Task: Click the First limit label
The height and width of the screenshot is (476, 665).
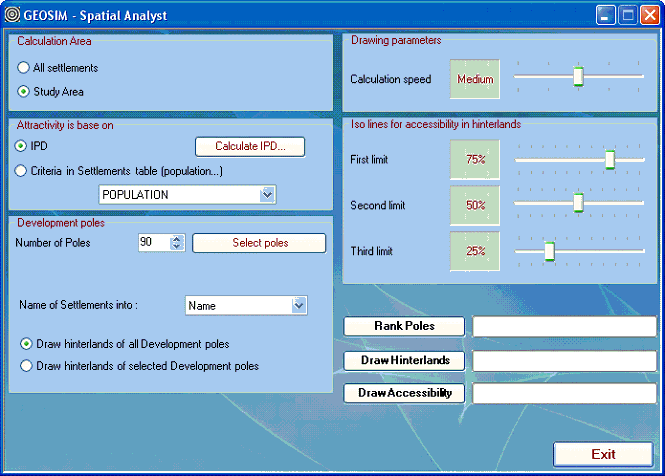Action: click(x=369, y=160)
